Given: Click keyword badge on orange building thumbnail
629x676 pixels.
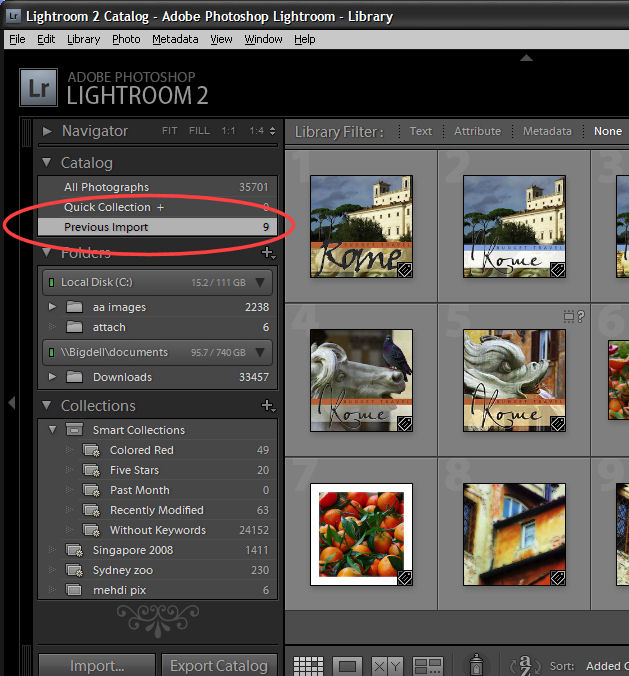Looking at the screenshot, I should [557, 578].
